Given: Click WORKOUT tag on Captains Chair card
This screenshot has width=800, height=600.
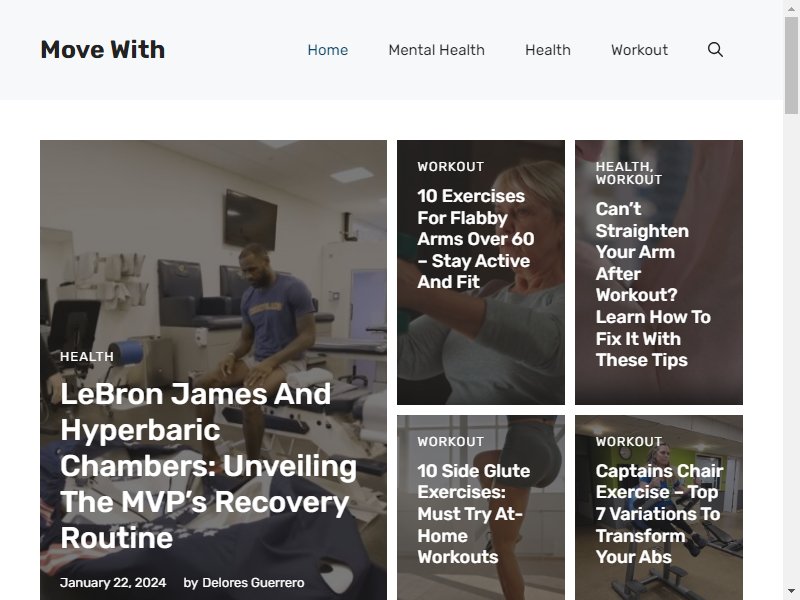Looking at the screenshot, I should 629,442.
